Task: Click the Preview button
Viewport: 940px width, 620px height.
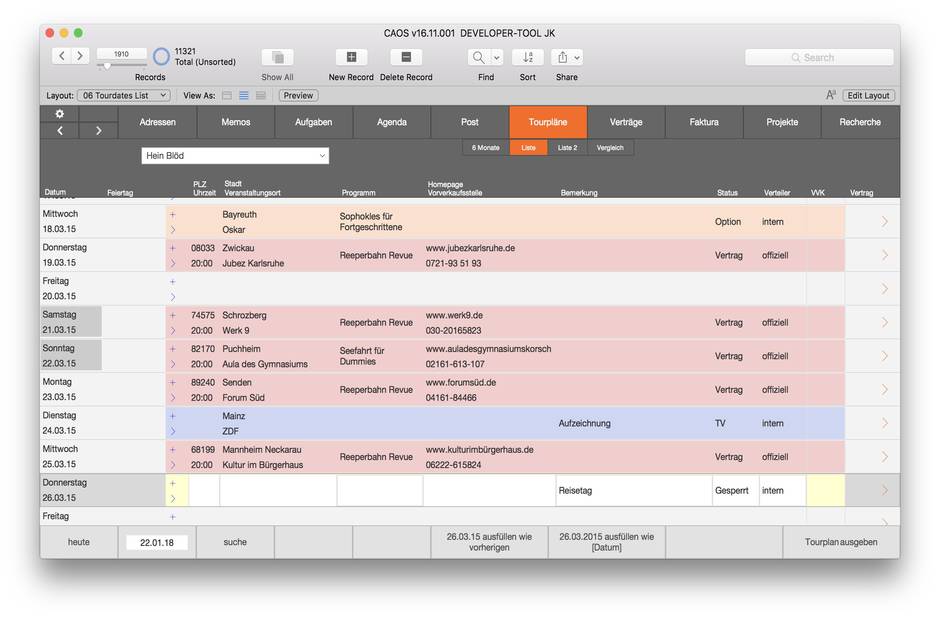Action: tap(298, 95)
